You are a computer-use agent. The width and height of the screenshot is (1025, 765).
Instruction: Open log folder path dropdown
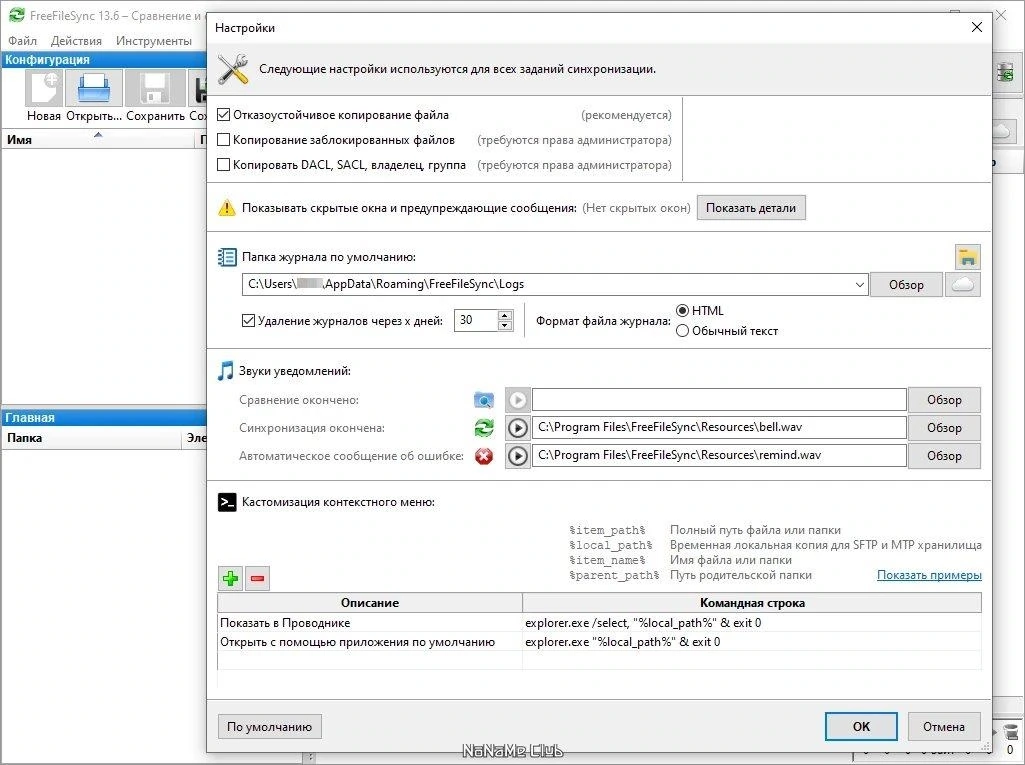click(x=859, y=284)
